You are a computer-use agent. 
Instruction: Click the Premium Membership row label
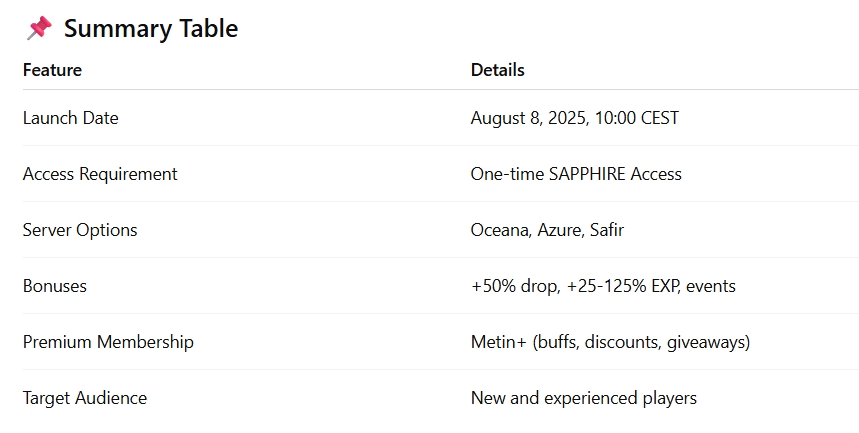click(108, 342)
